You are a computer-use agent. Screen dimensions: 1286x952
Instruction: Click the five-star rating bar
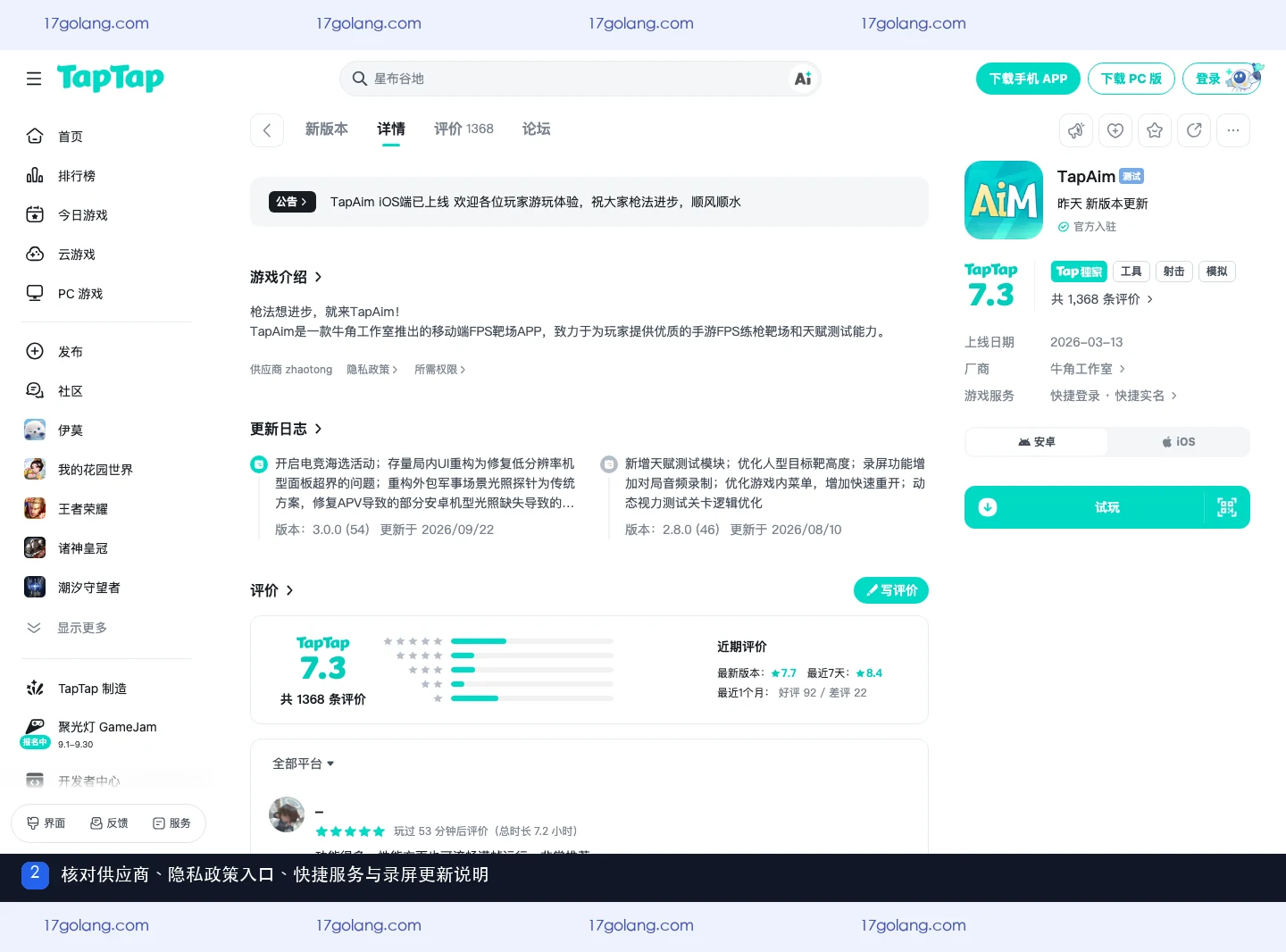coord(532,641)
